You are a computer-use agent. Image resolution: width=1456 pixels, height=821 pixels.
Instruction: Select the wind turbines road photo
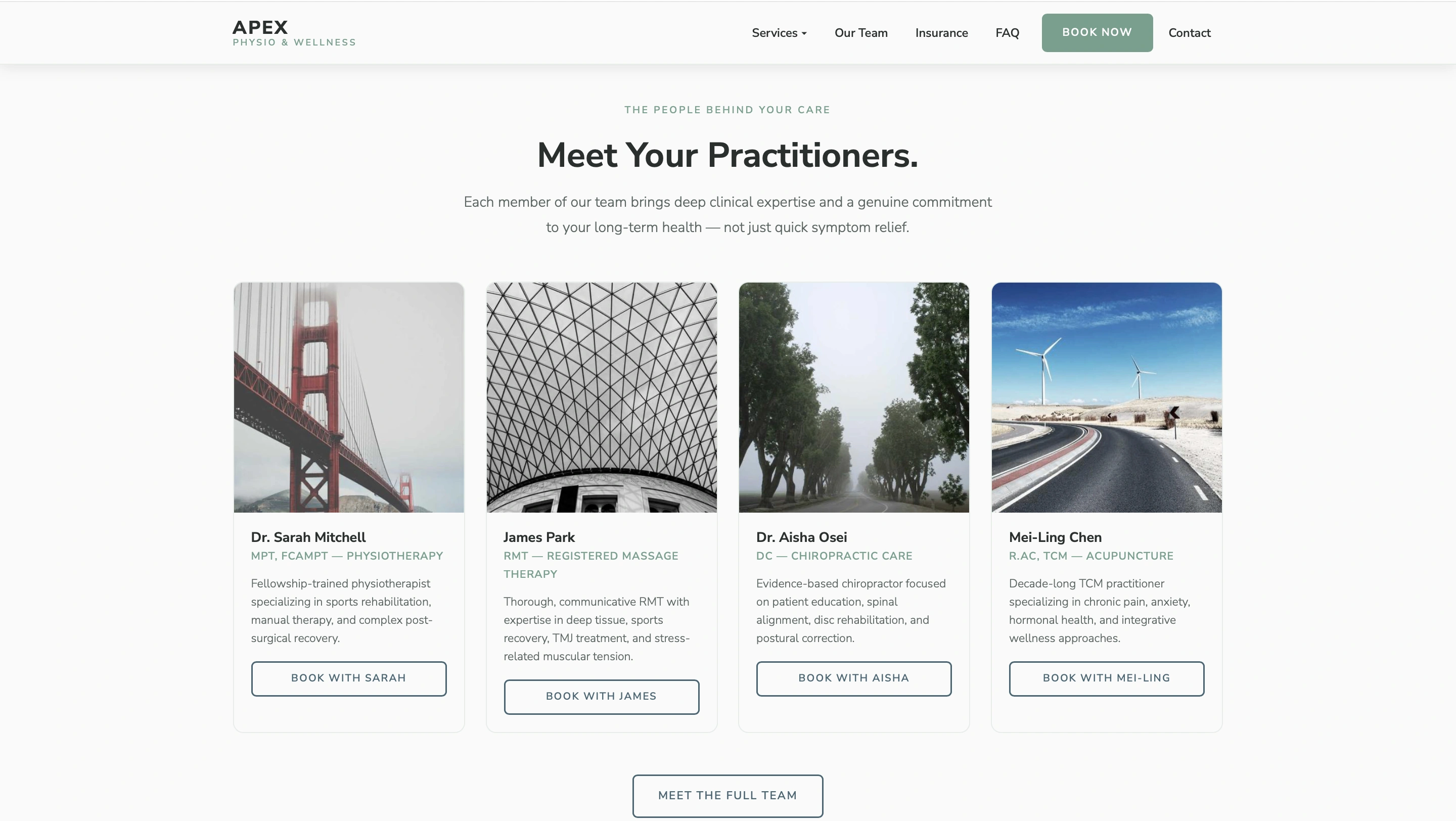pyautogui.click(x=1106, y=397)
